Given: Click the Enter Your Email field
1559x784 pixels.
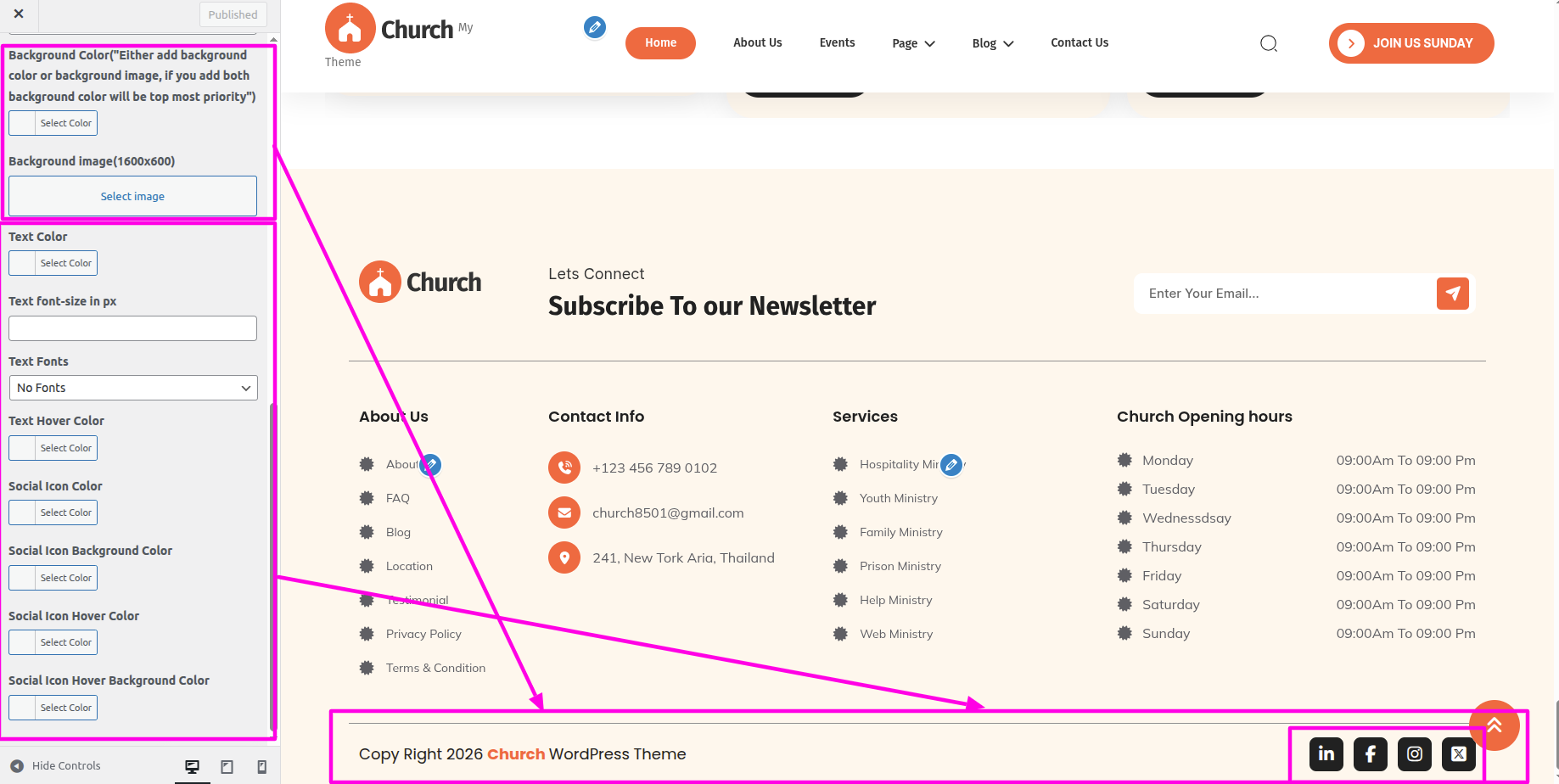Looking at the screenshot, I should (1284, 294).
